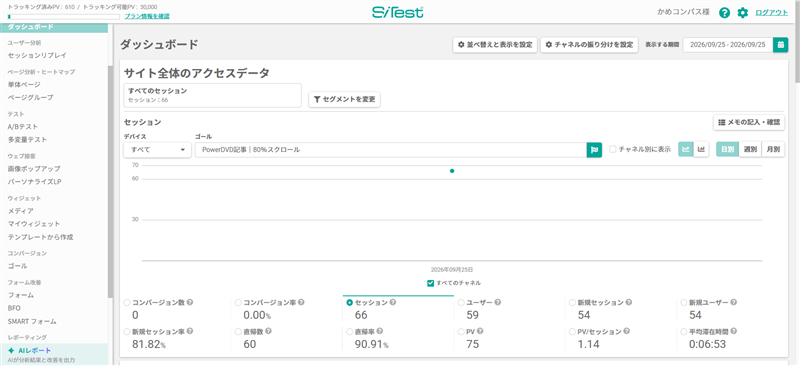Show help for 直帰数 metric
Screen dimensions: 800x366
point(268,331)
